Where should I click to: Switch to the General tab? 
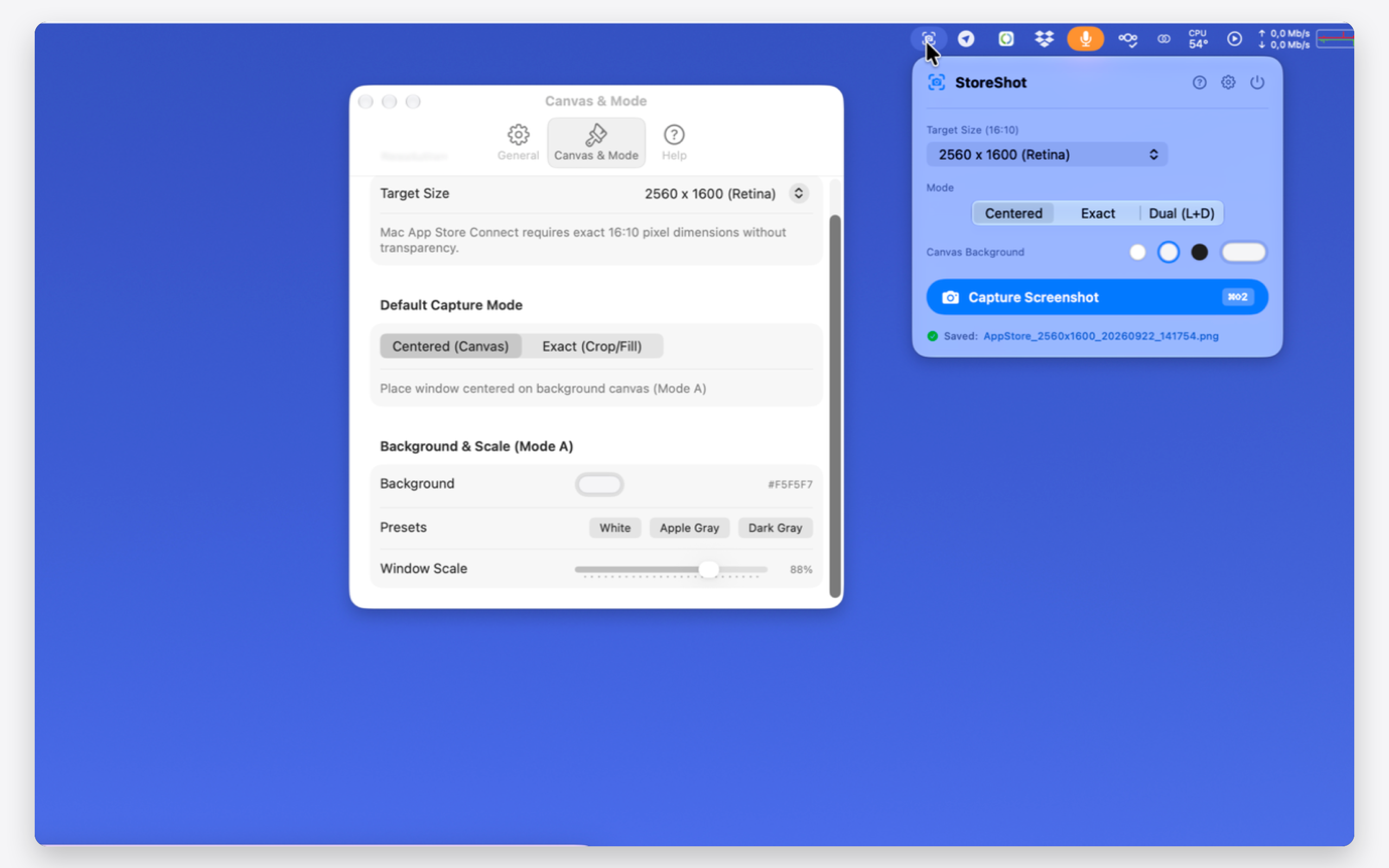(518, 142)
